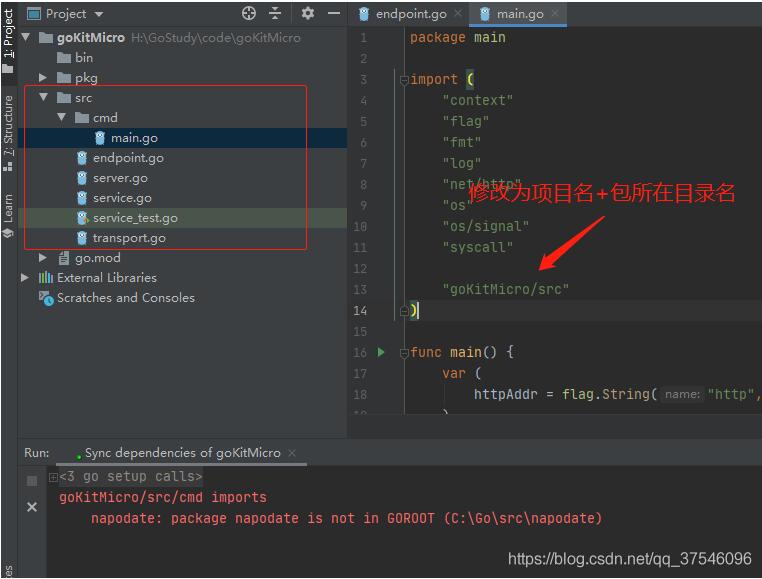Switch to the endpoint.go editor tab
Screen dimensions: 762x579
tap(410, 14)
